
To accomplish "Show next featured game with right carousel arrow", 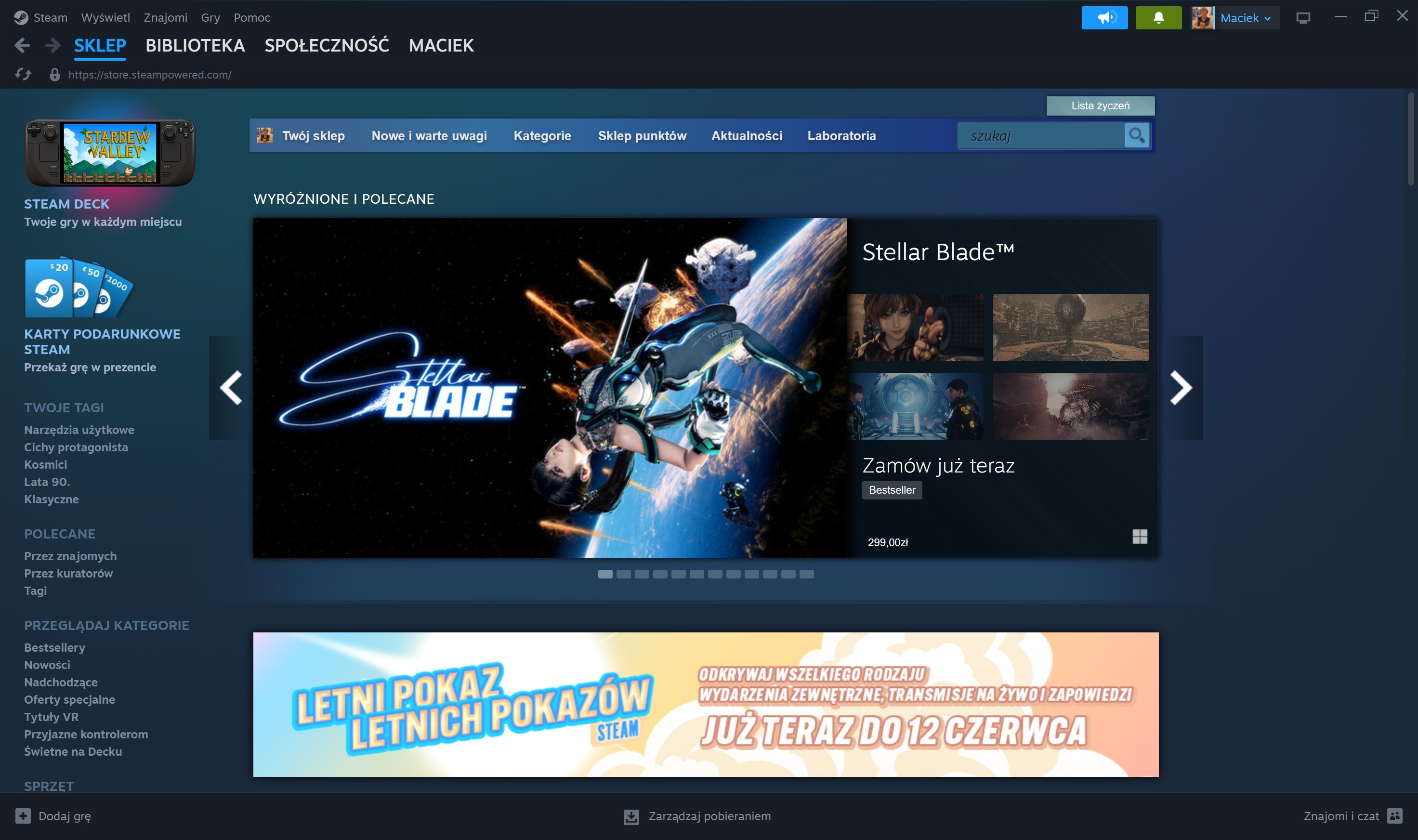I will point(1181,388).
